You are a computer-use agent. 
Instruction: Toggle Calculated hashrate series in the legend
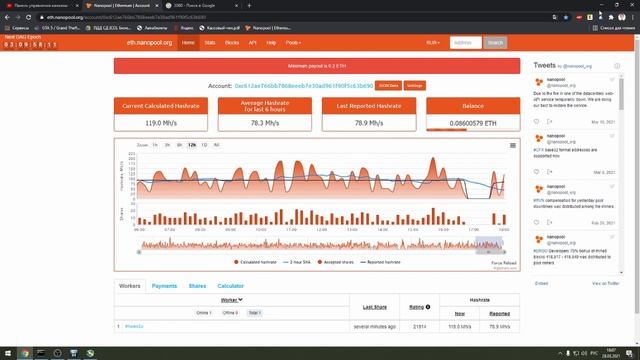255,262
